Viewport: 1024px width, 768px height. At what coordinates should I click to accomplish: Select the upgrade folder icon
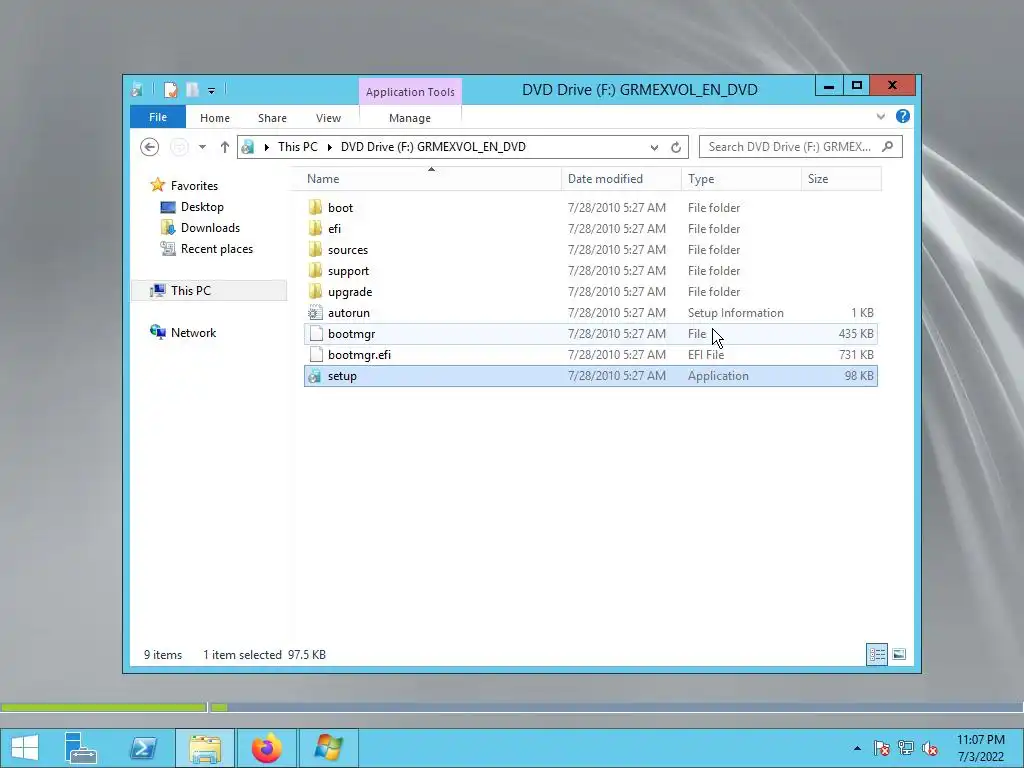[315, 291]
